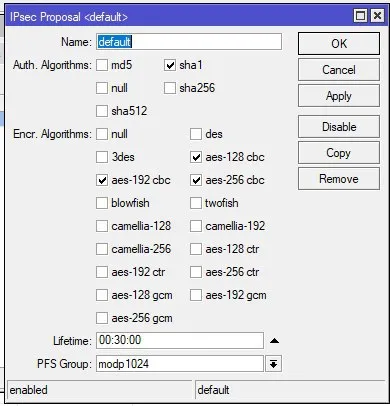The image size is (390, 406).
Task: Enable camellia-256 encryption
Action: tap(102, 249)
